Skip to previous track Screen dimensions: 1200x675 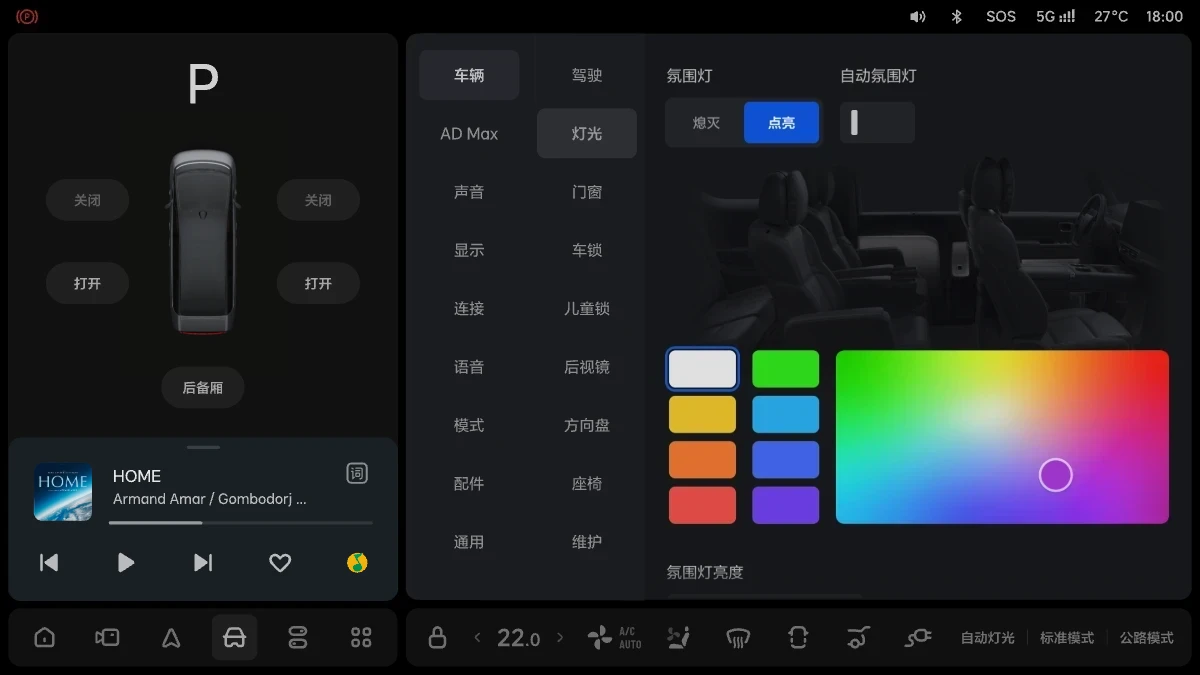coord(49,563)
